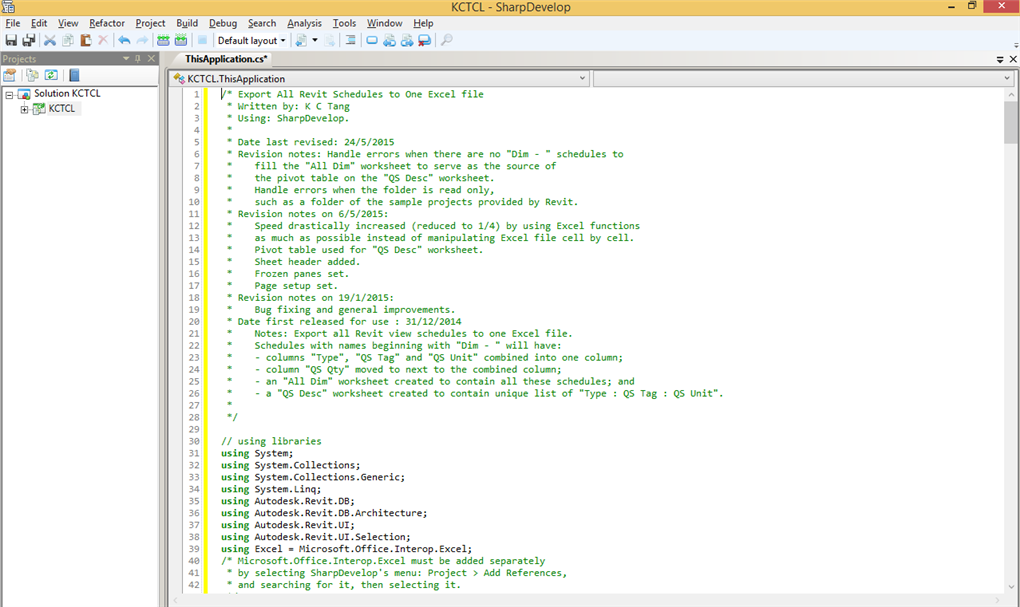Open the Edit menu

coord(38,23)
